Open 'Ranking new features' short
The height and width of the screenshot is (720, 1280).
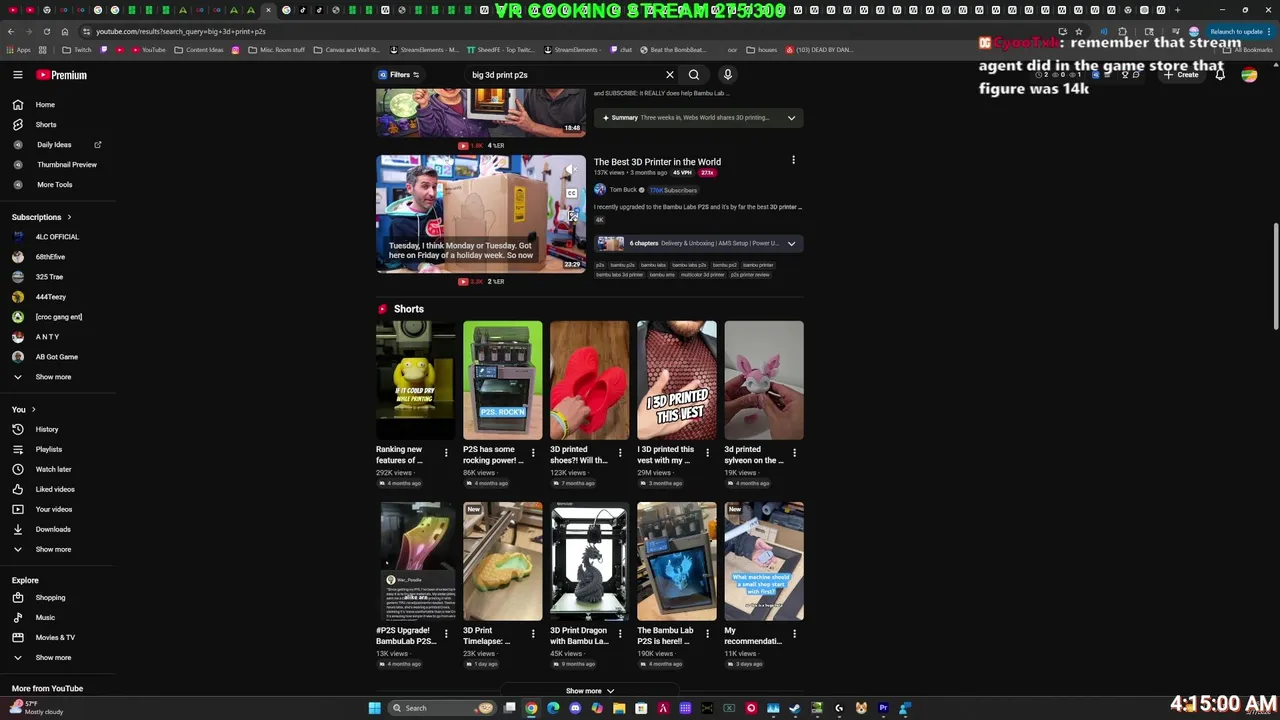pos(415,380)
